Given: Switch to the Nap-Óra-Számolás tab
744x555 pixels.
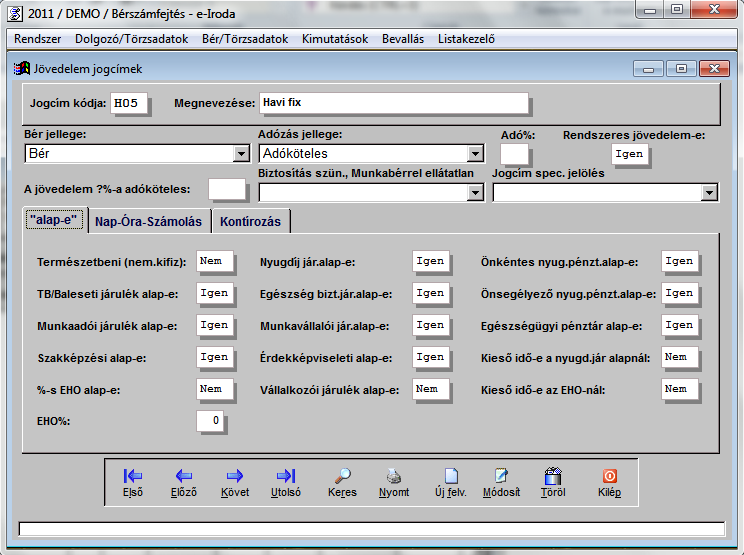Looking at the screenshot, I should coord(148,221).
